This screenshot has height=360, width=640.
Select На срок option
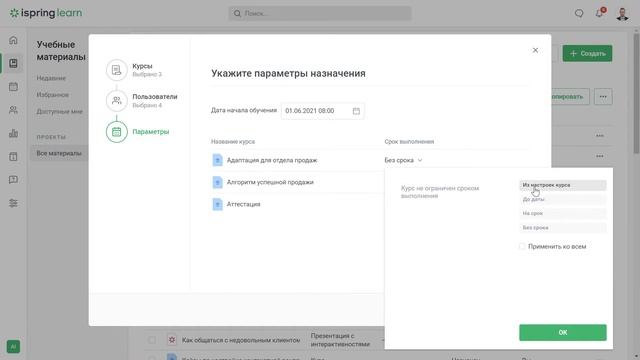[563, 213]
